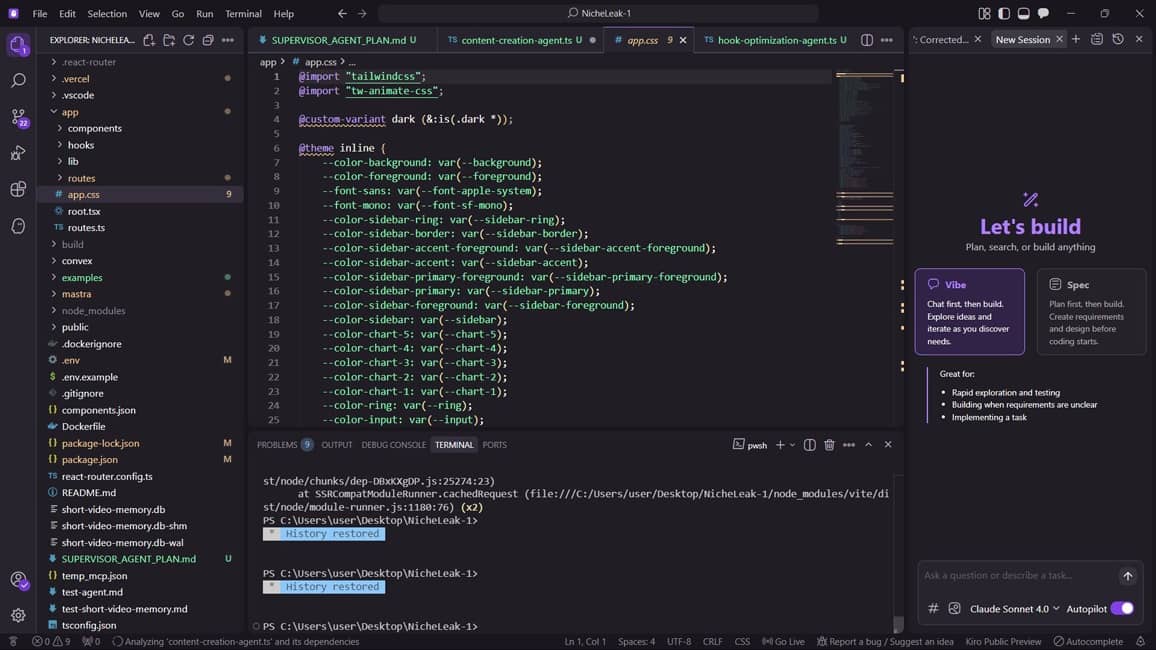Toggle the Autopilot switch

point(1121,608)
